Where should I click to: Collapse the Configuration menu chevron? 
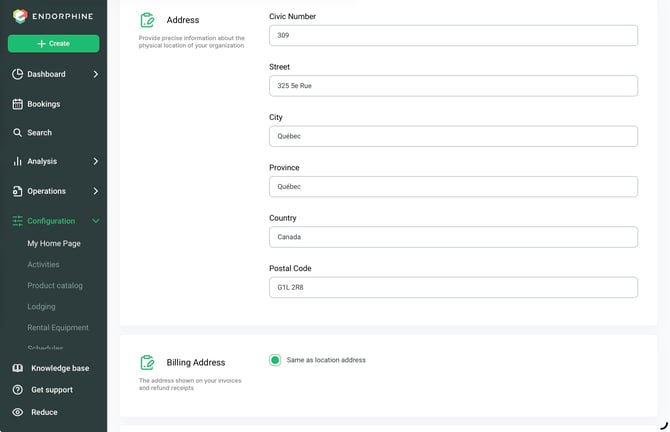[x=96, y=221]
